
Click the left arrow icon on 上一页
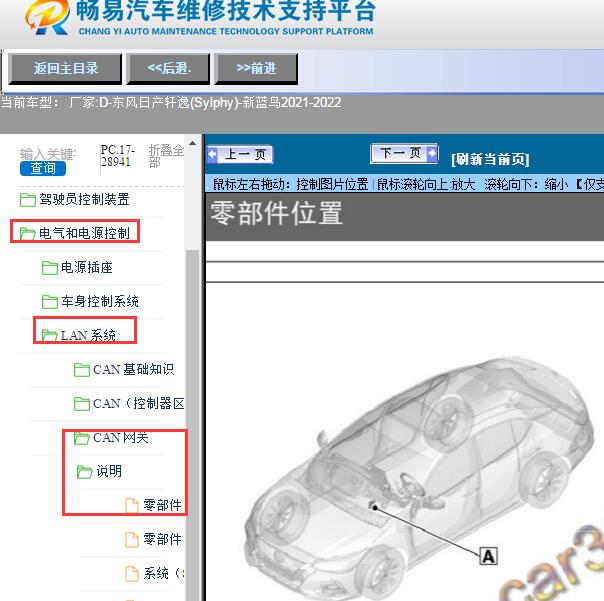(212, 154)
